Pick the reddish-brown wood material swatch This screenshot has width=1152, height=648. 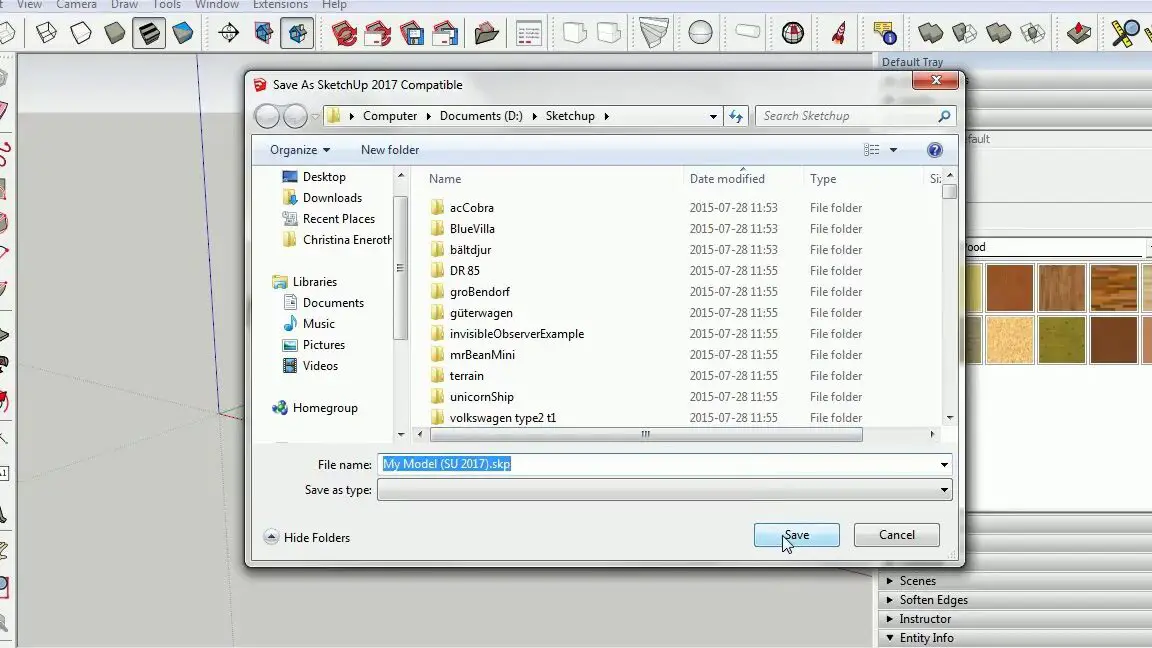point(1009,288)
